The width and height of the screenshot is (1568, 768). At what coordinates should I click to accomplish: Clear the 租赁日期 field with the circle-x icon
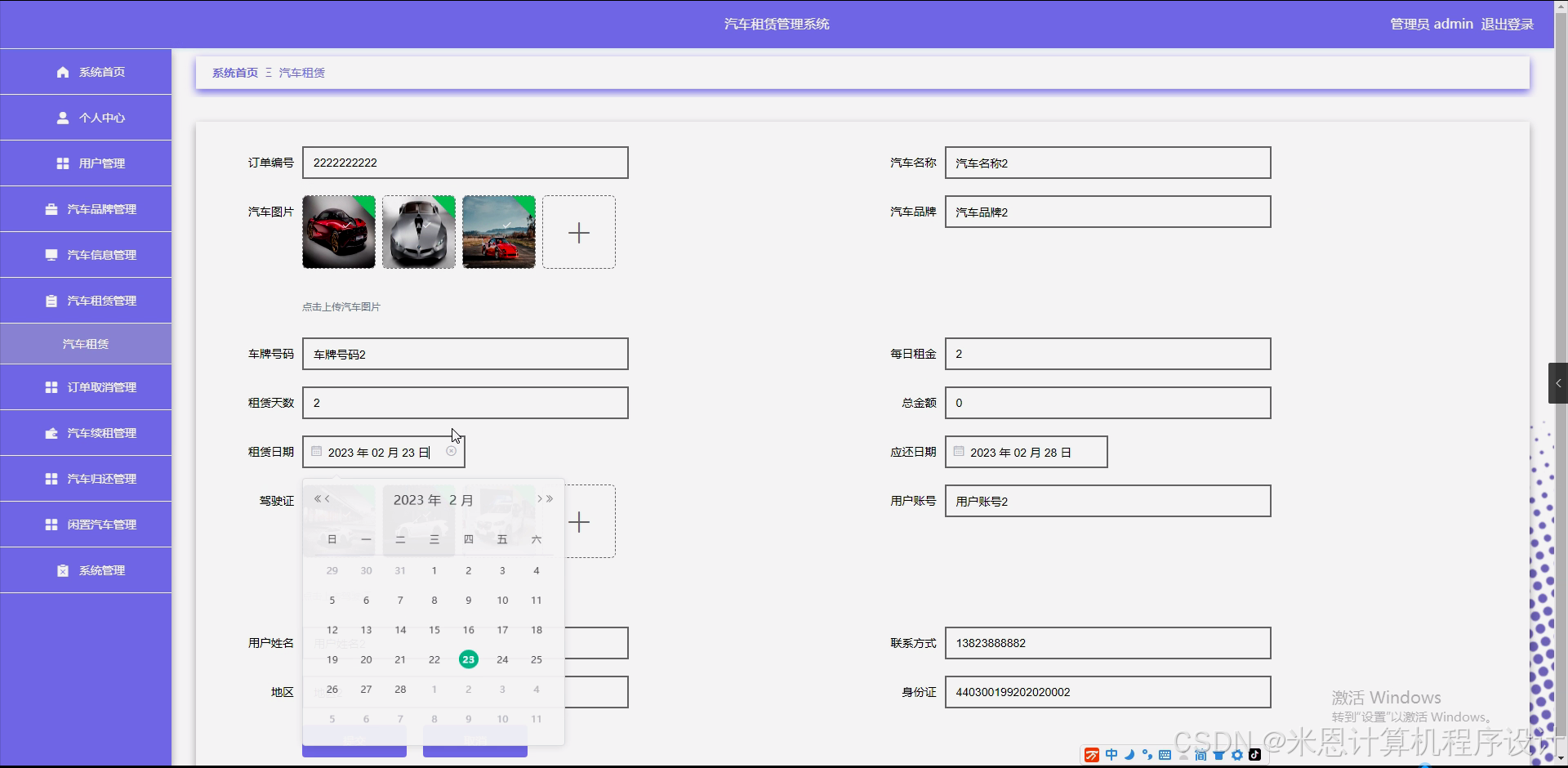[451, 451]
